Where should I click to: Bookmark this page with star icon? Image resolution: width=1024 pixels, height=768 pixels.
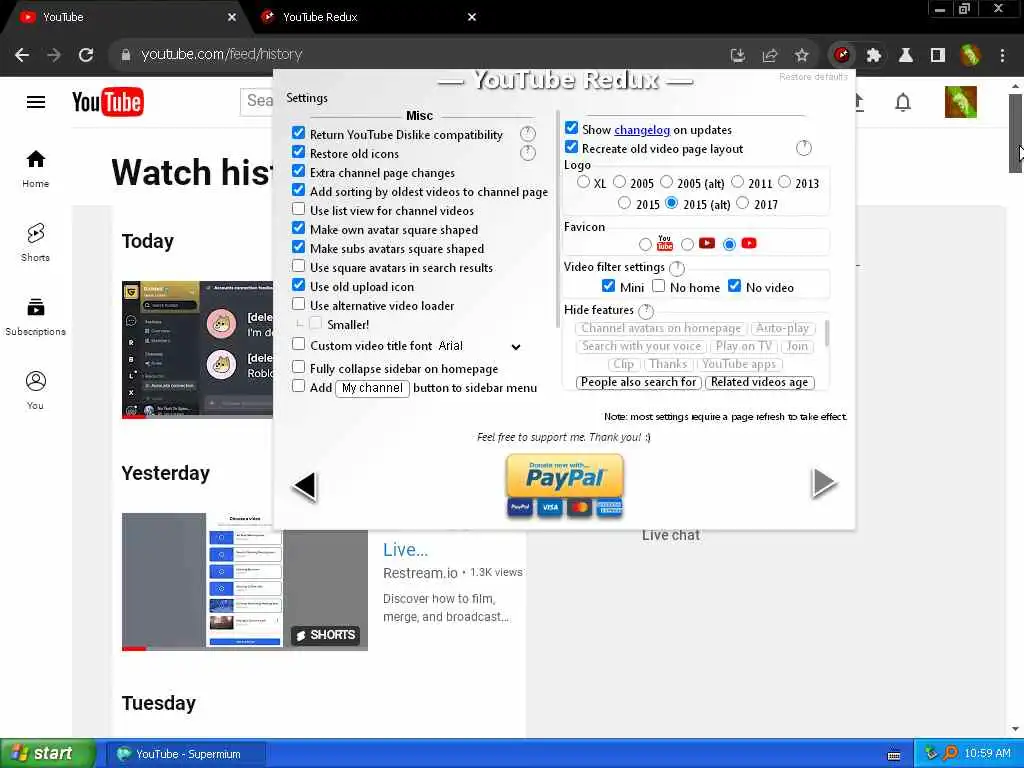point(802,55)
